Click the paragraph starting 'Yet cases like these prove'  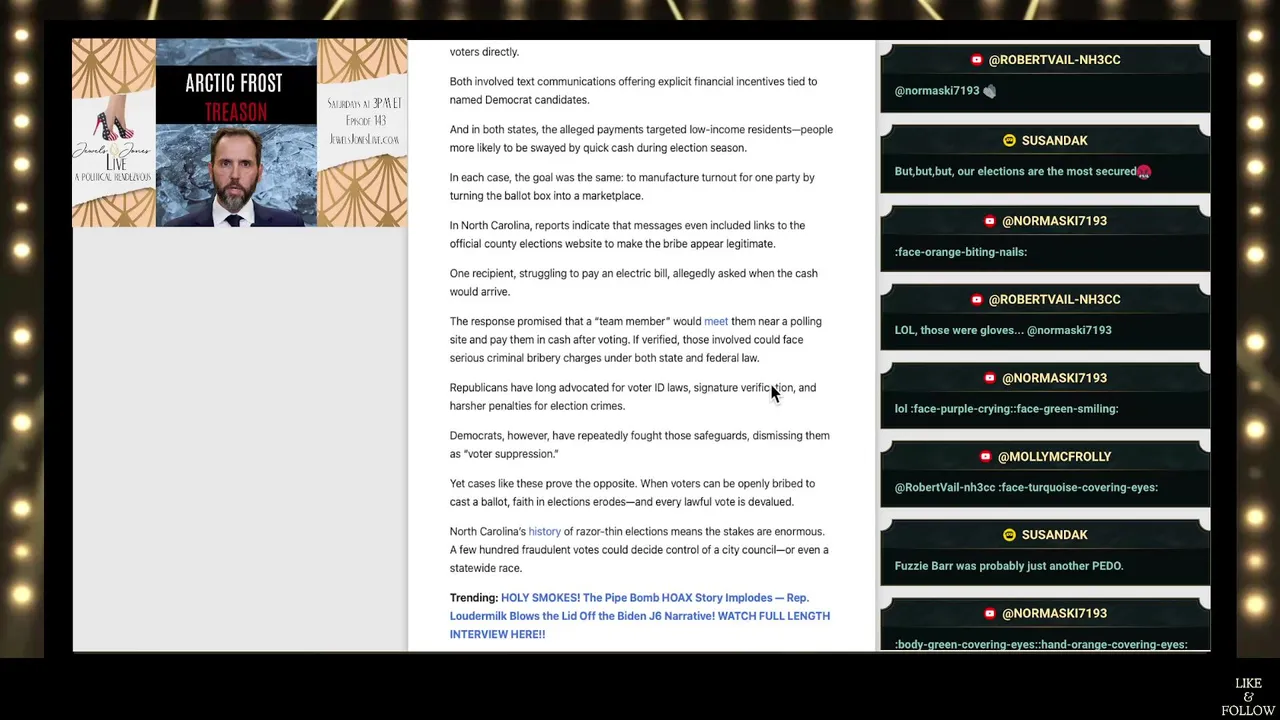tap(632, 493)
